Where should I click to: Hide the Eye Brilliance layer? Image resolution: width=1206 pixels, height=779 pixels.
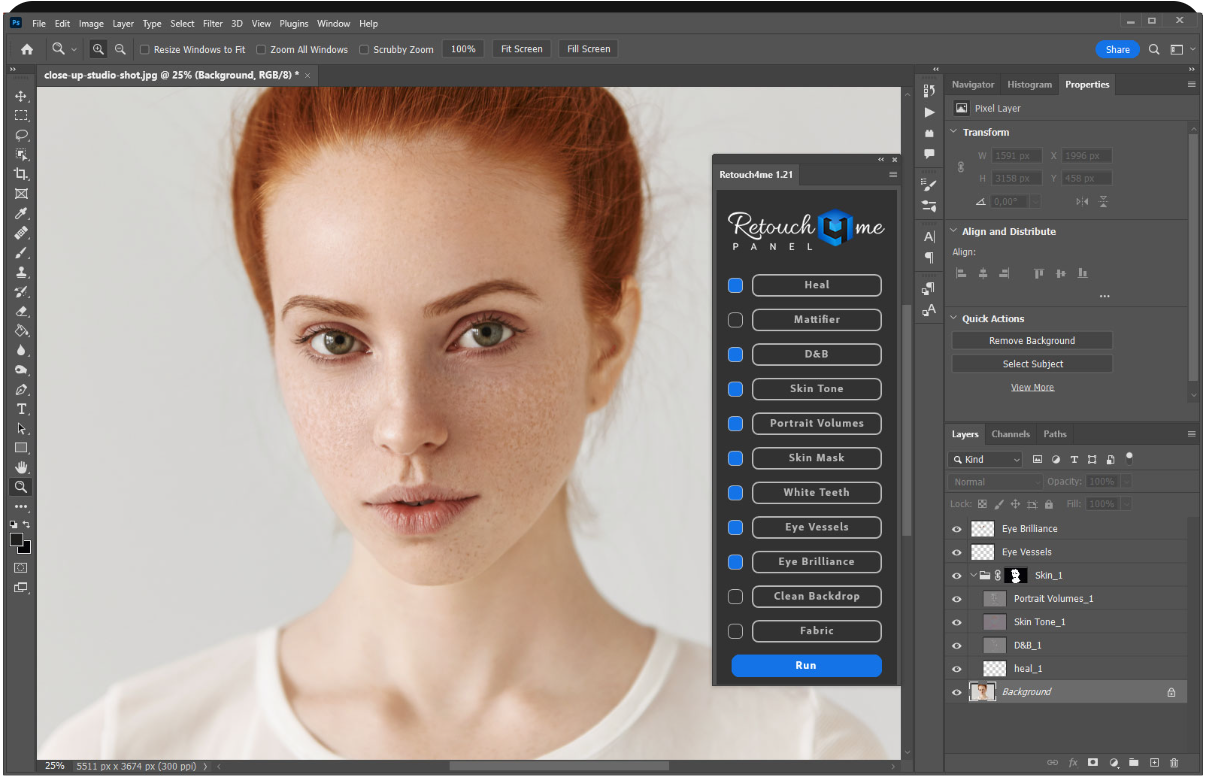point(956,529)
